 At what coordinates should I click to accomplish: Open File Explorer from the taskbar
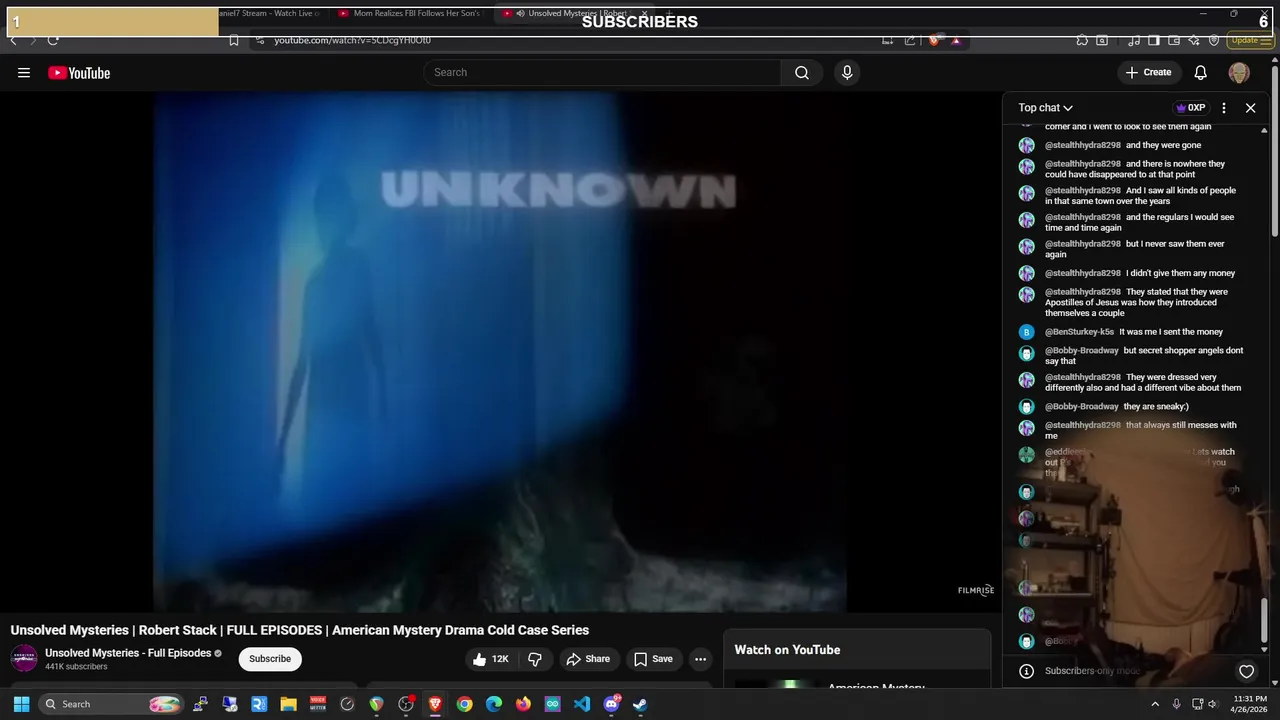pyautogui.click(x=288, y=704)
